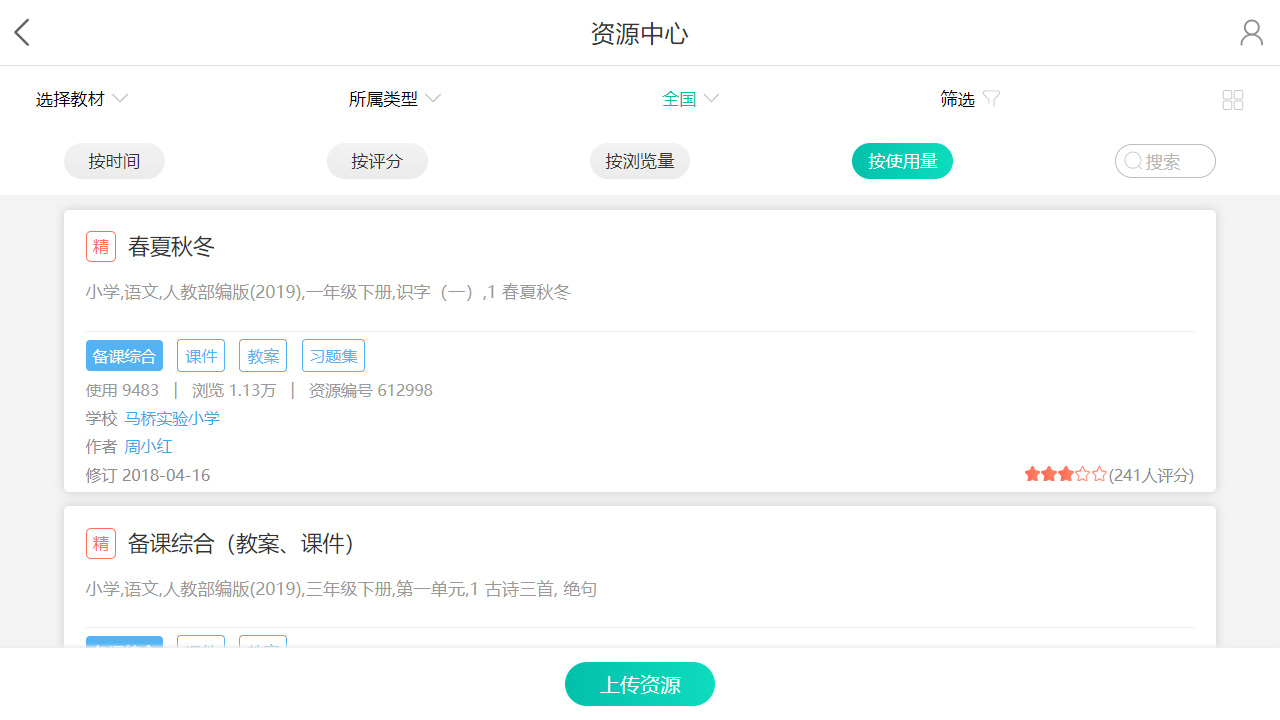
Task: Click the 精 featured badge on 春夏秋冬
Action: (100, 246)
